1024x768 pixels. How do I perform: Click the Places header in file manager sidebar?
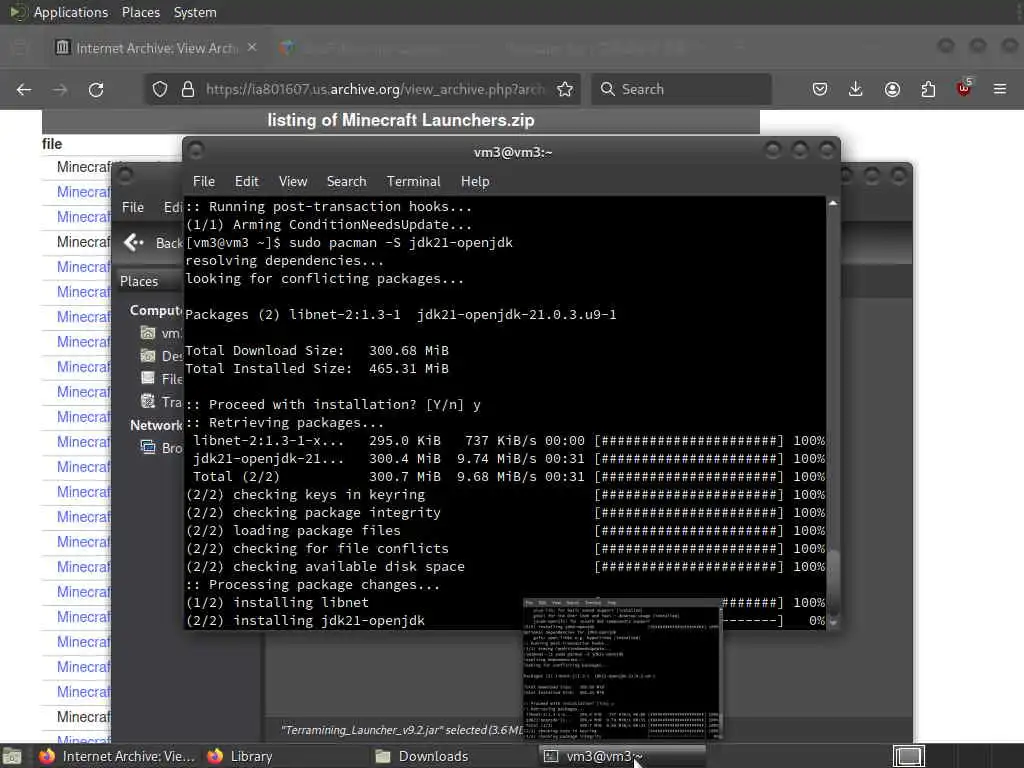(139, 281)
